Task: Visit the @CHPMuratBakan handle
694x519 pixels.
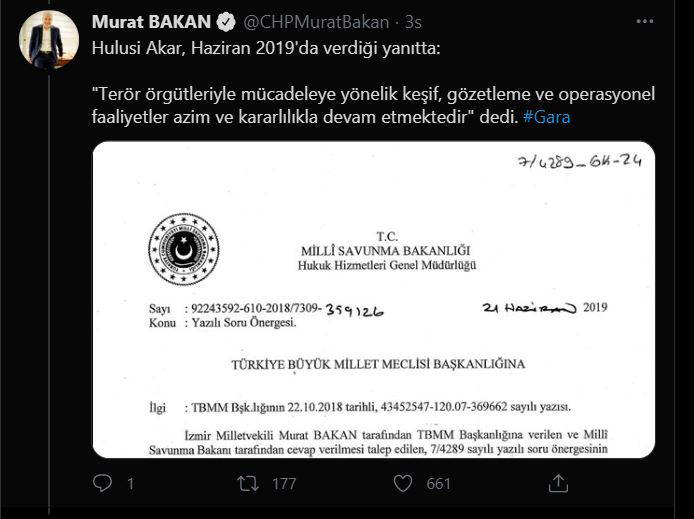Action: tap(316, 22)
